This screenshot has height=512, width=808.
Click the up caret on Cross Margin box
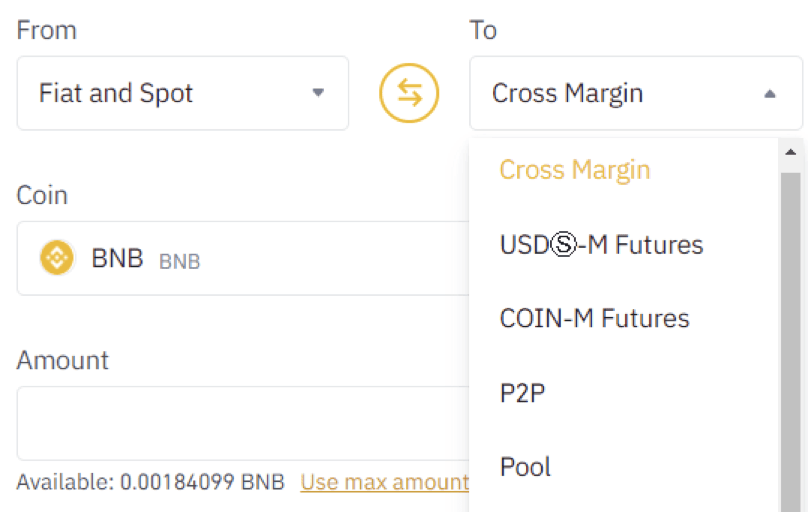point(770,94)
